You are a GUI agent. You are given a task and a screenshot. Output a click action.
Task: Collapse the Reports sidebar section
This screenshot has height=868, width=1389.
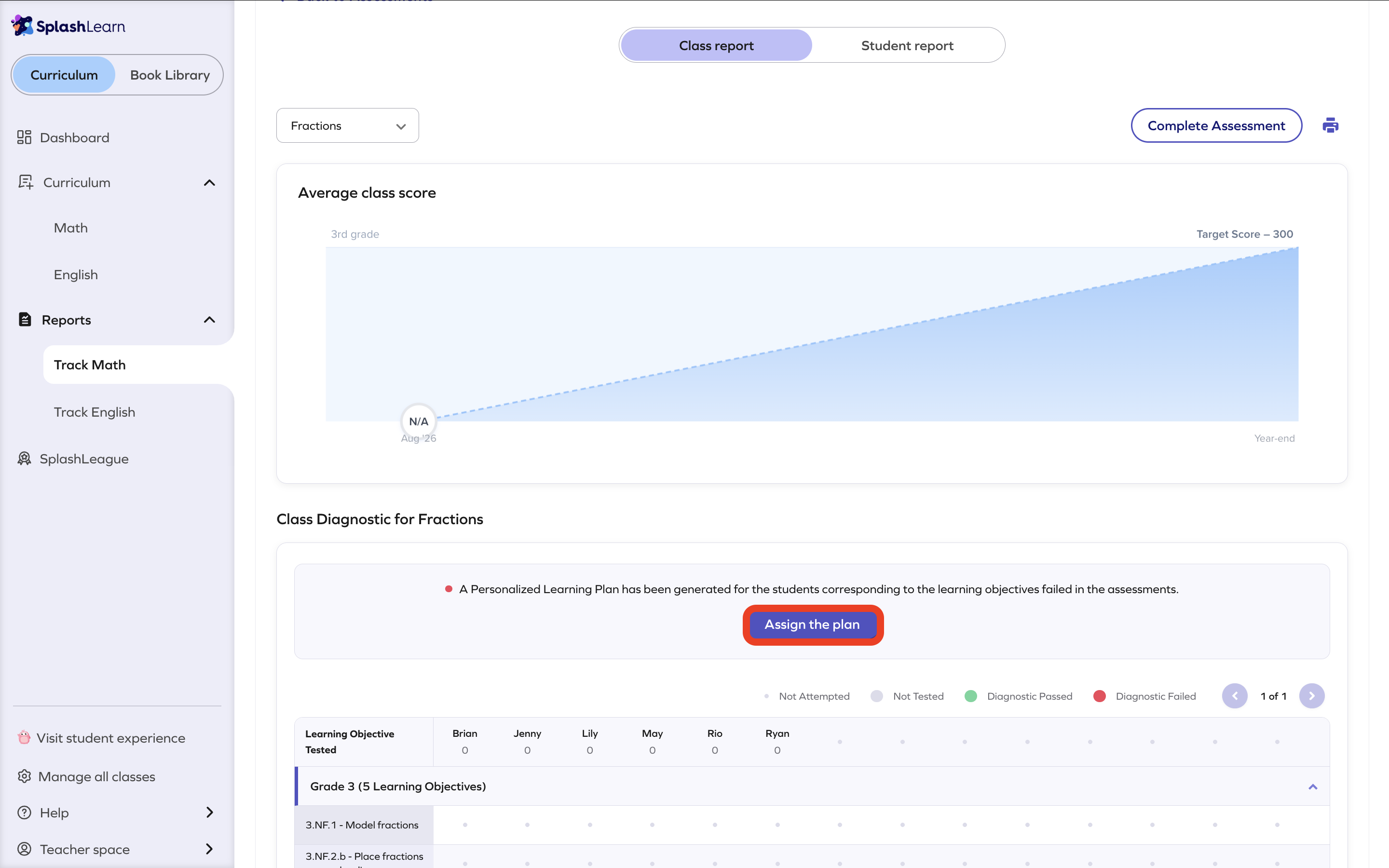[209, 320]
